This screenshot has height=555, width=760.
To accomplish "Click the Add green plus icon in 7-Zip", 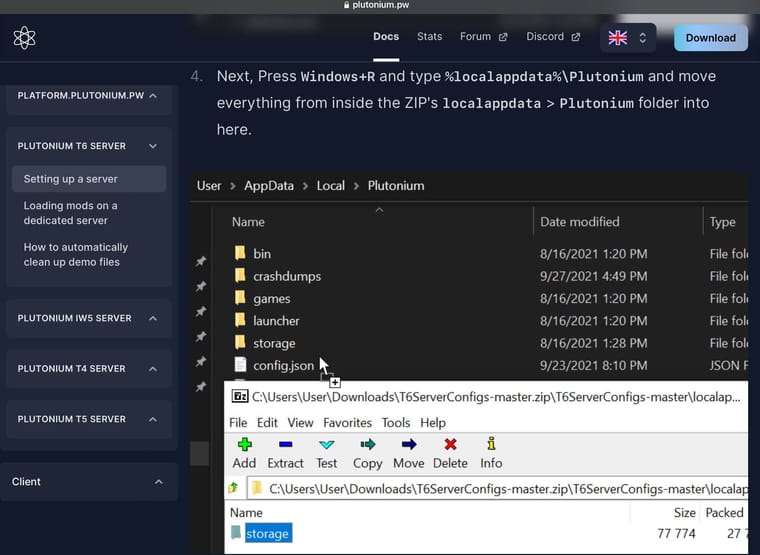I will 244,444.
